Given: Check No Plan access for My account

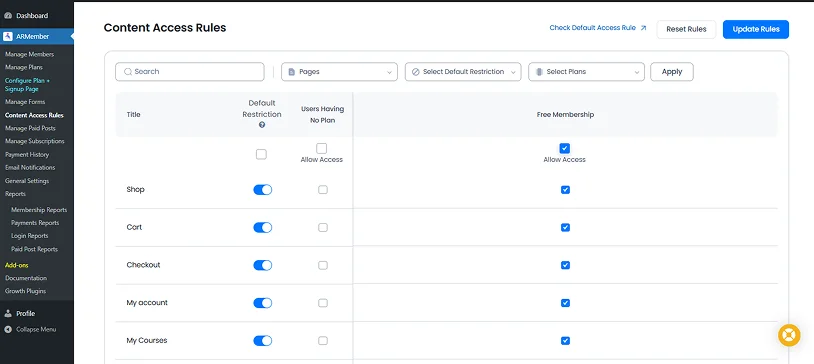Looking at the screenshot, I should 323,303.
